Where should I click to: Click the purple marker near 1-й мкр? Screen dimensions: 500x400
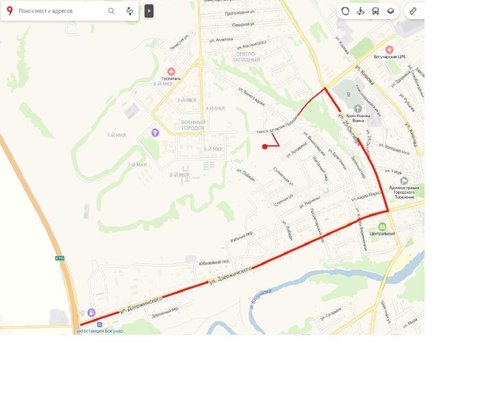click(155, 133)
